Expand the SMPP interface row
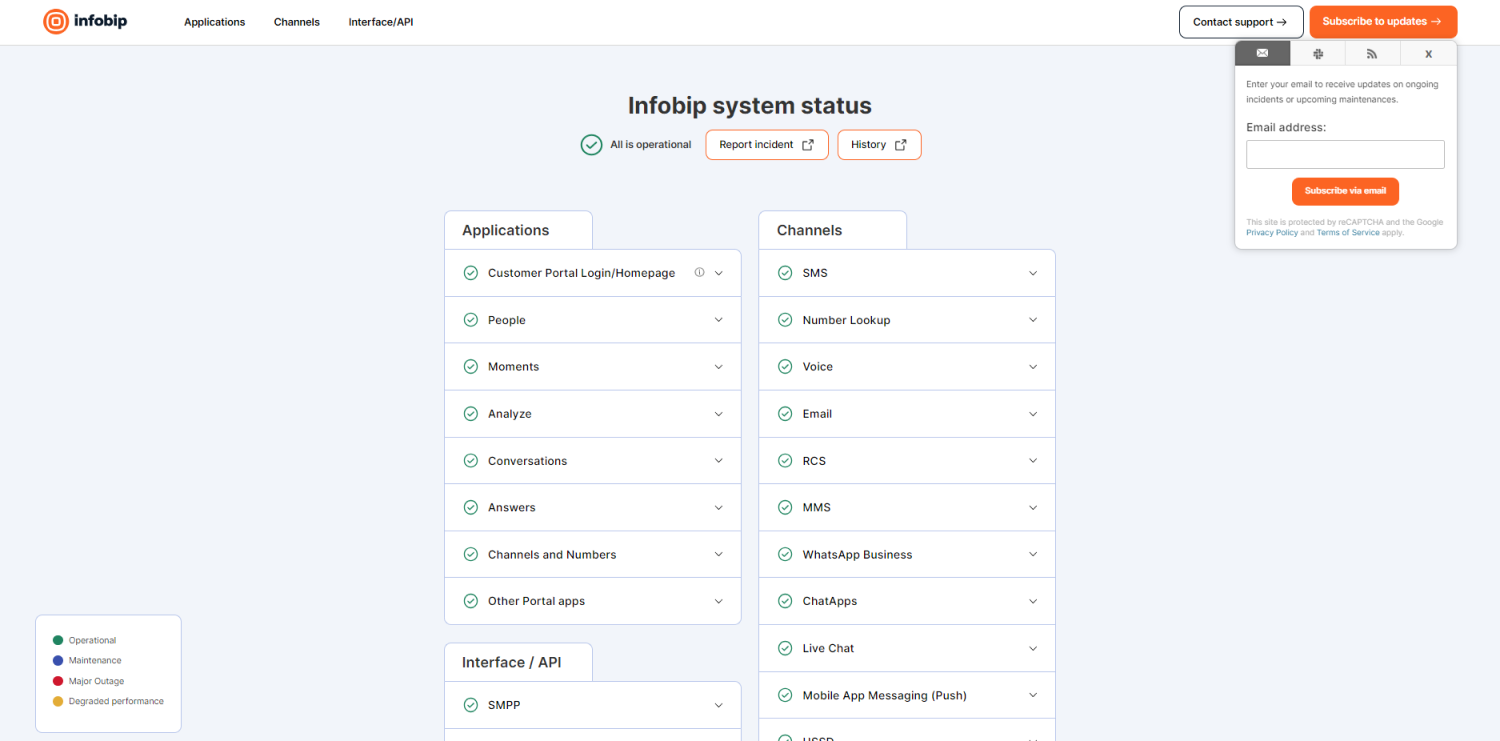1500x741 pixels. point(718,705)
